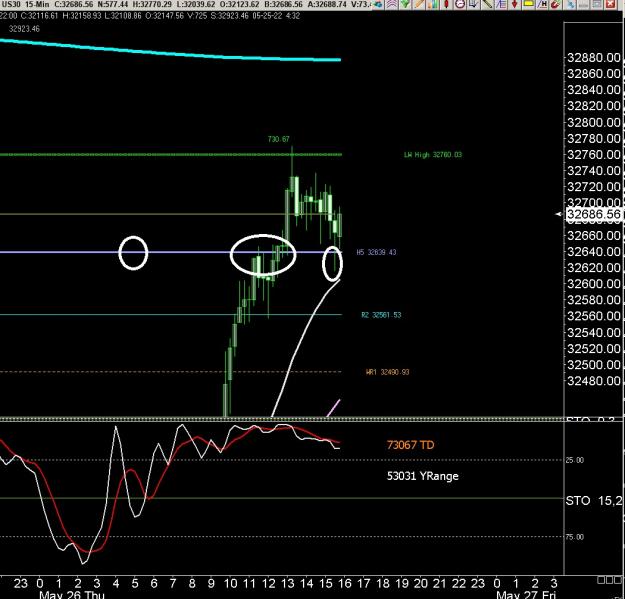Image resolution: width=625 pixels, height=599 pixels.
Task: Minimize the chart window
Action: coord(583,4)
